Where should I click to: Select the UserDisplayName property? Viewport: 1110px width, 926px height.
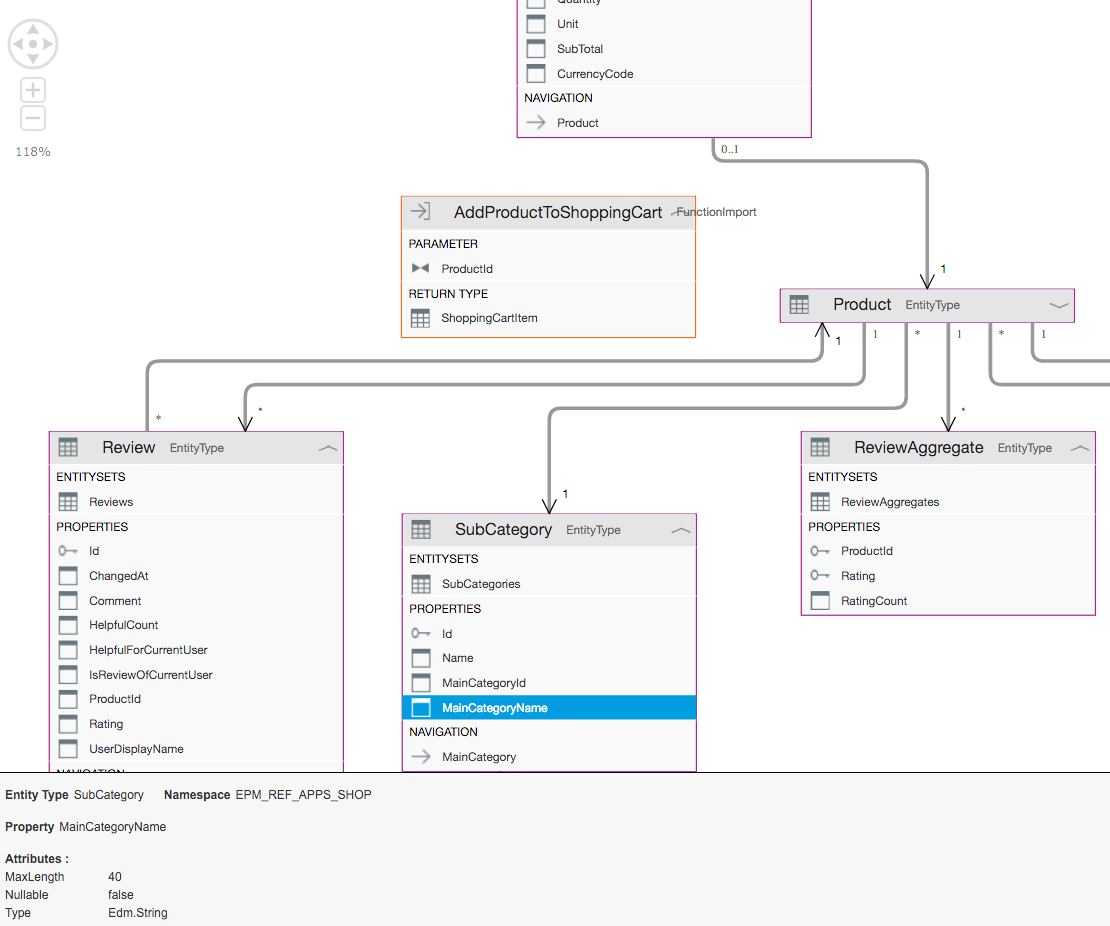coord(136,749)
